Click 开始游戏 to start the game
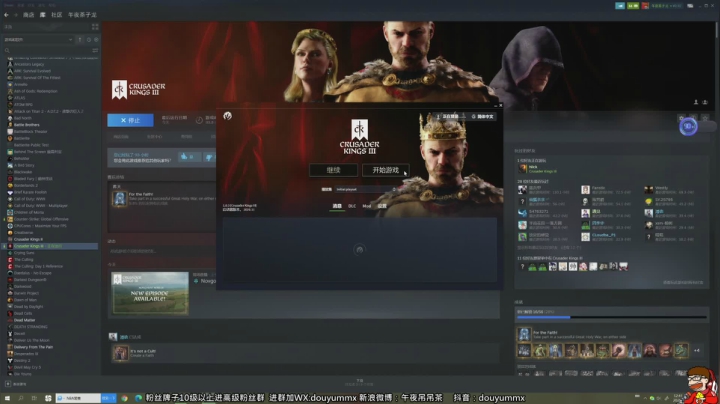This screenshot has height=404, width=720. [x=386, y=170]
